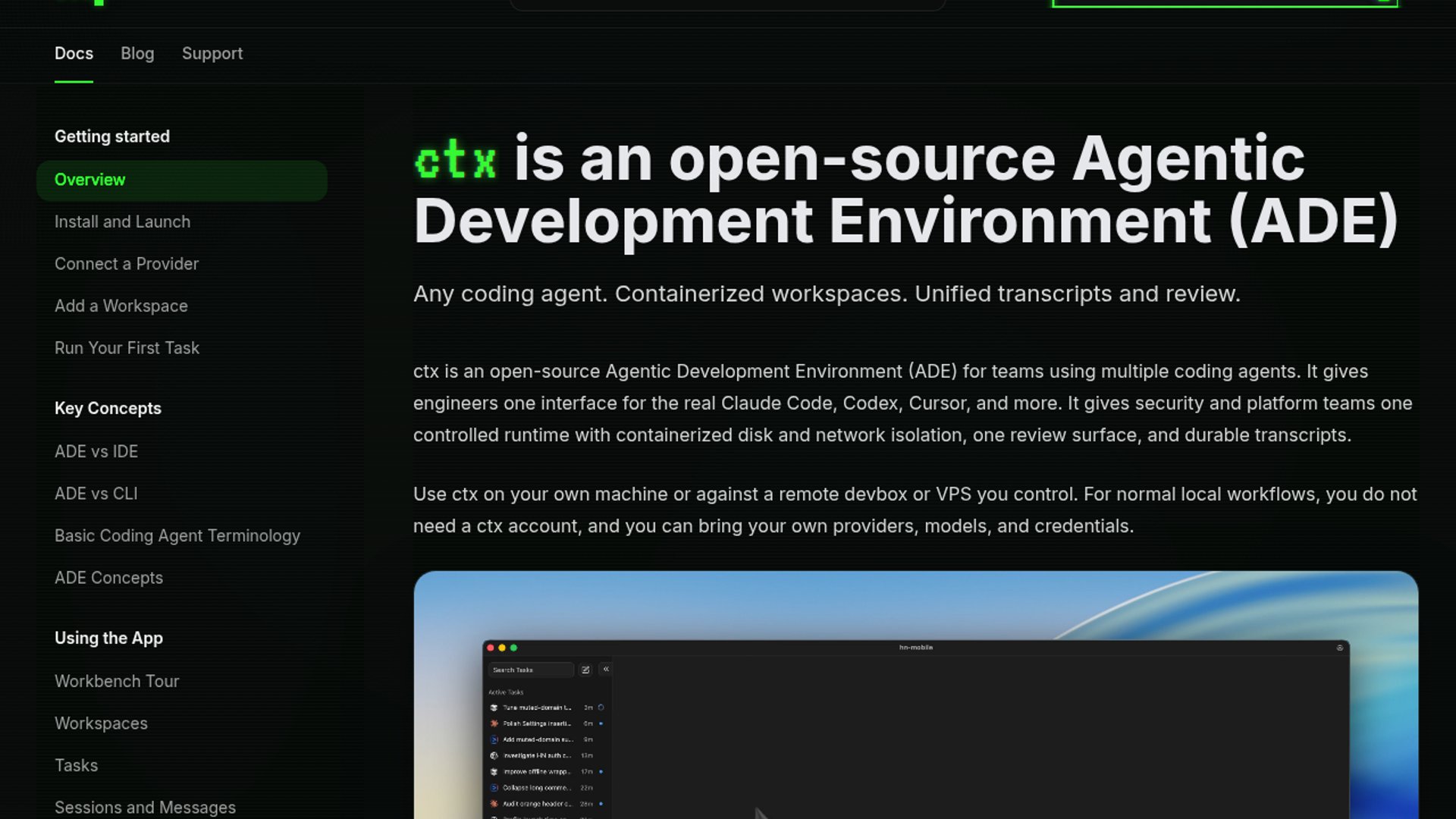Navigate to Add a Workspace
The width and height of the screenshot is (1456, 819).
tap(121, 306)
